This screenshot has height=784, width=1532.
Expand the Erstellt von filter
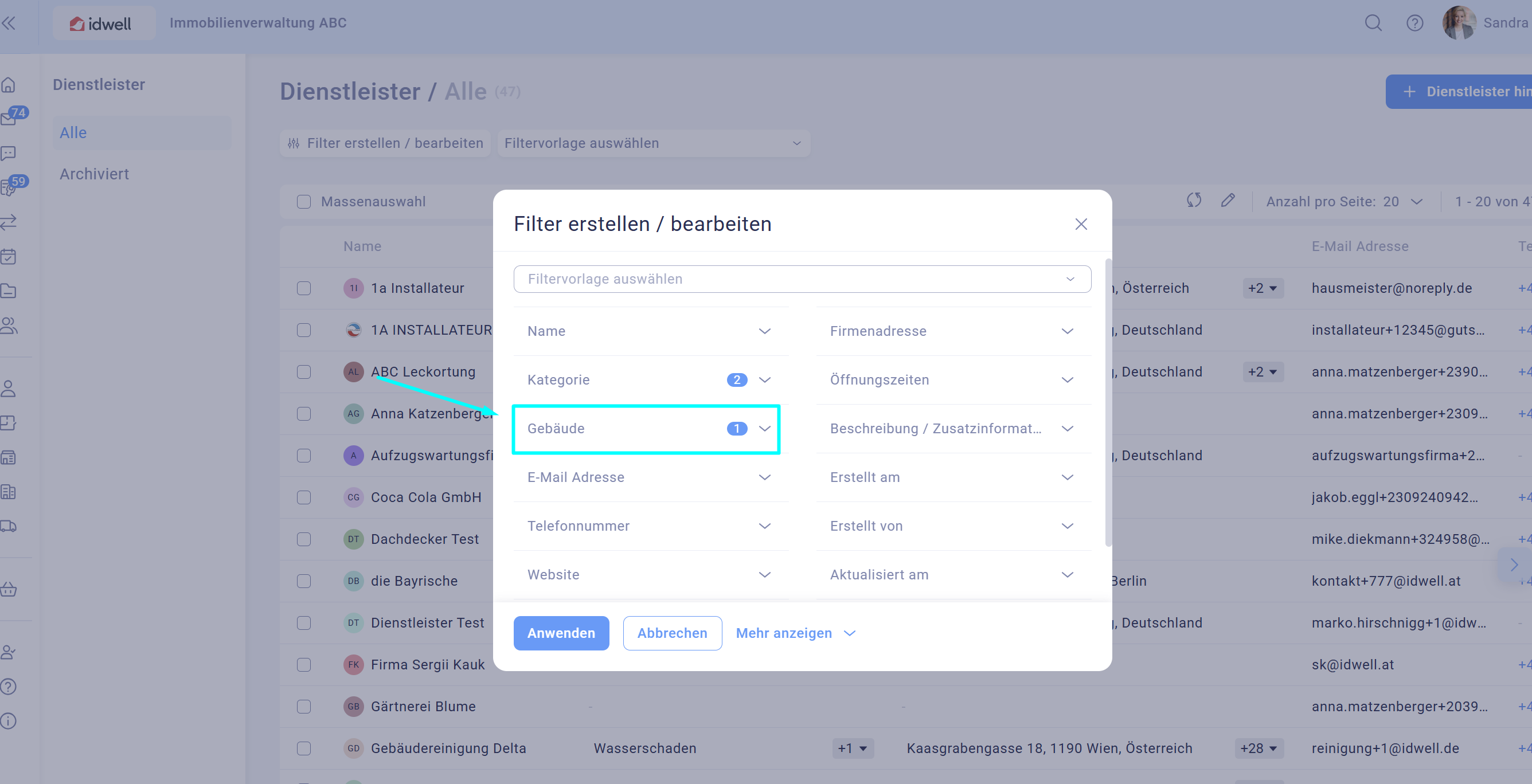[x=953, y=526]
